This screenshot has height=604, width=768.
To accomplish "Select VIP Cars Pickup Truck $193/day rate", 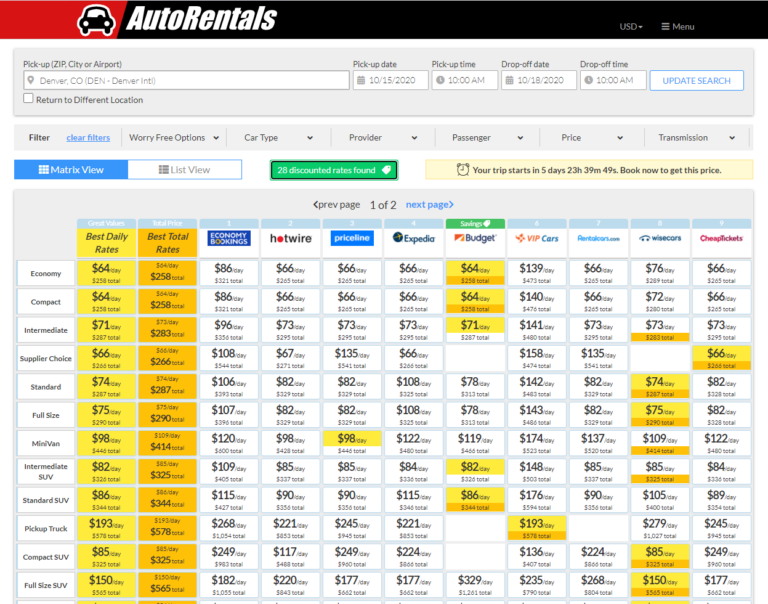I will click(537, 529).
